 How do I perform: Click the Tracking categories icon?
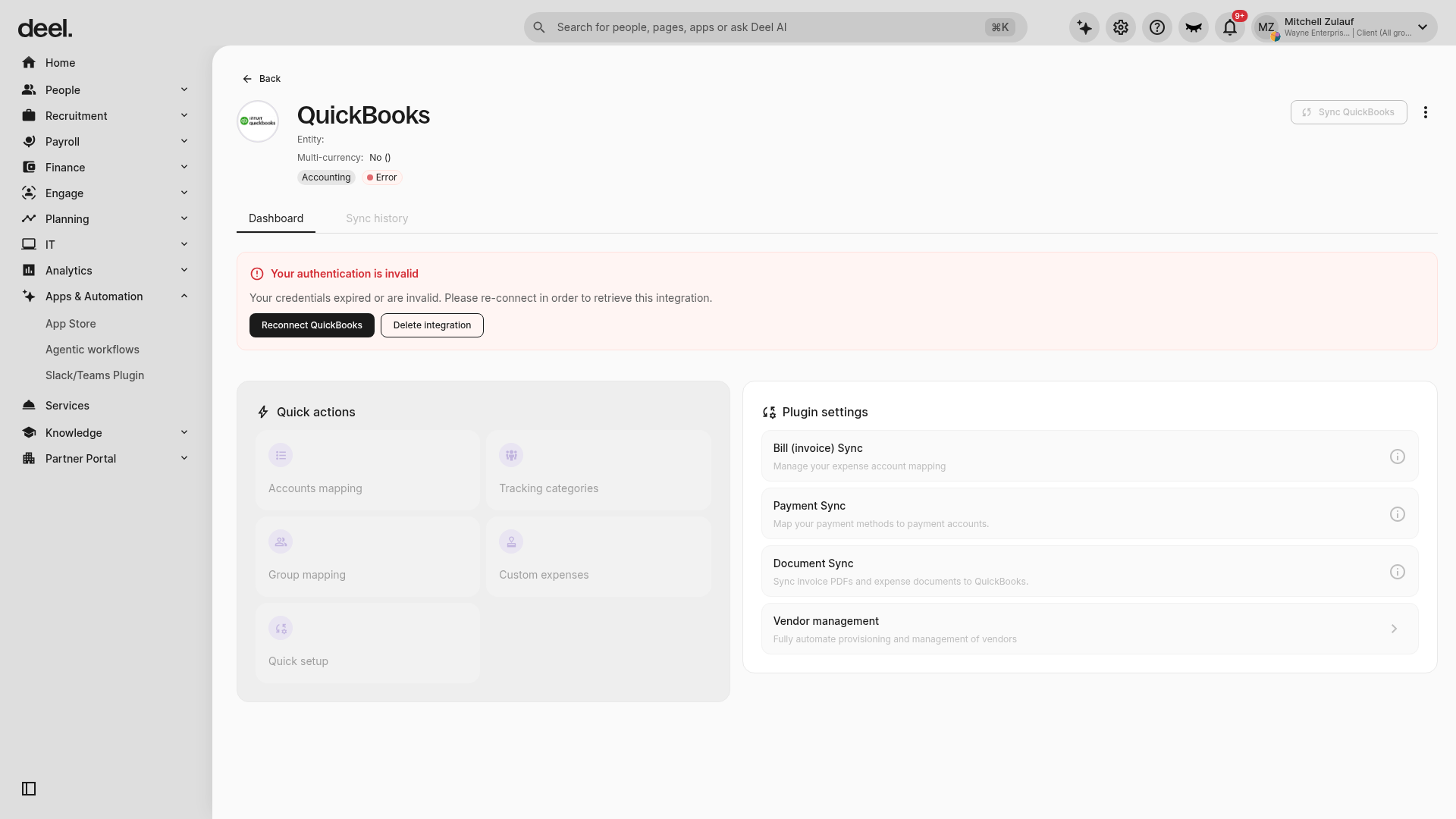click(511, 455)
